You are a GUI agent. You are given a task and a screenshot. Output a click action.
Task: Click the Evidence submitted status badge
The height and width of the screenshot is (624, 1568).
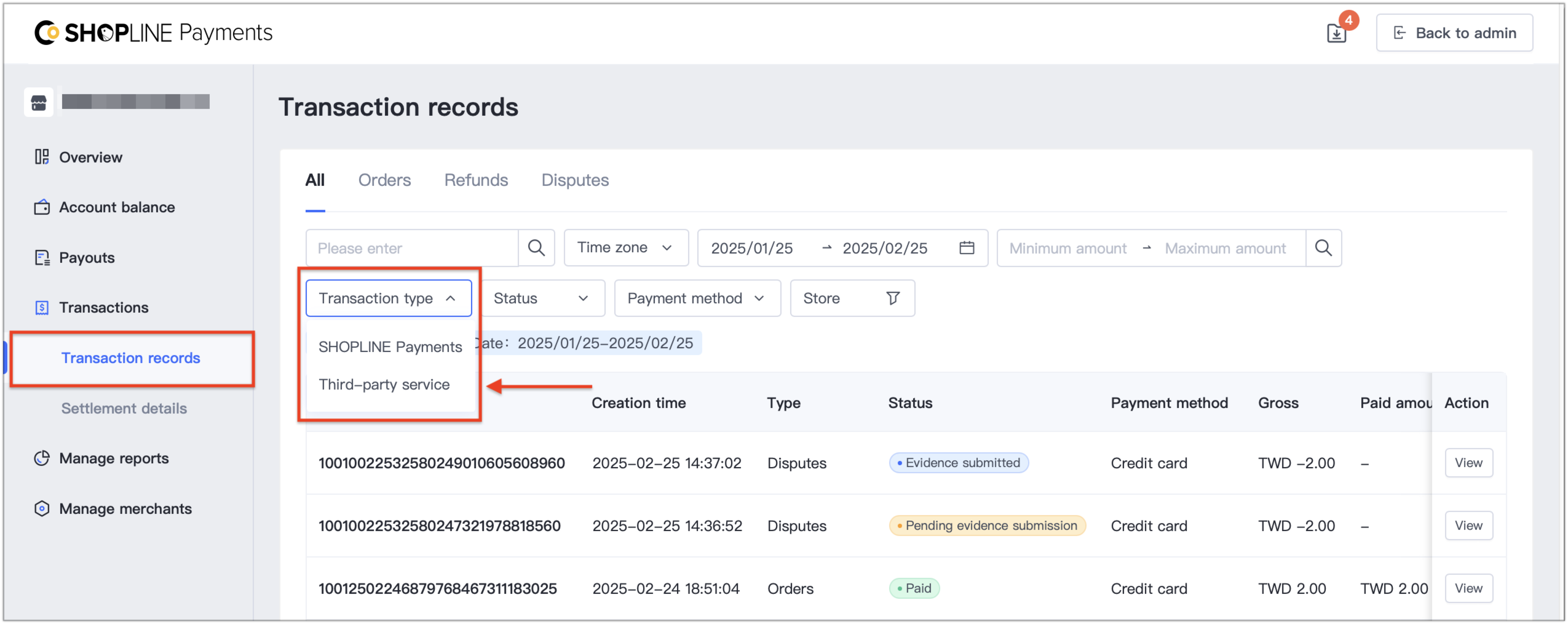tap(959, 463)
